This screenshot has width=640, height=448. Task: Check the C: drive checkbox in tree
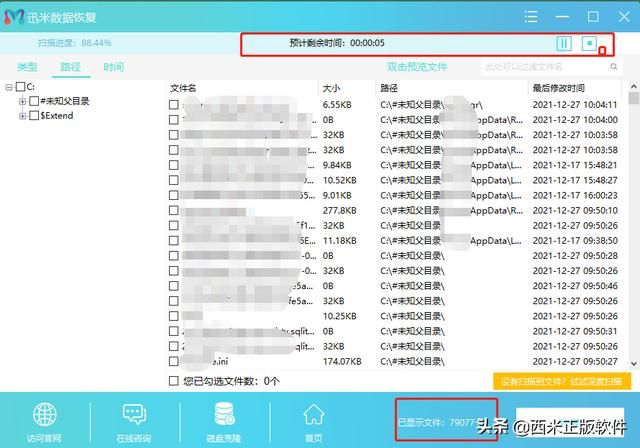click(20, 87)
